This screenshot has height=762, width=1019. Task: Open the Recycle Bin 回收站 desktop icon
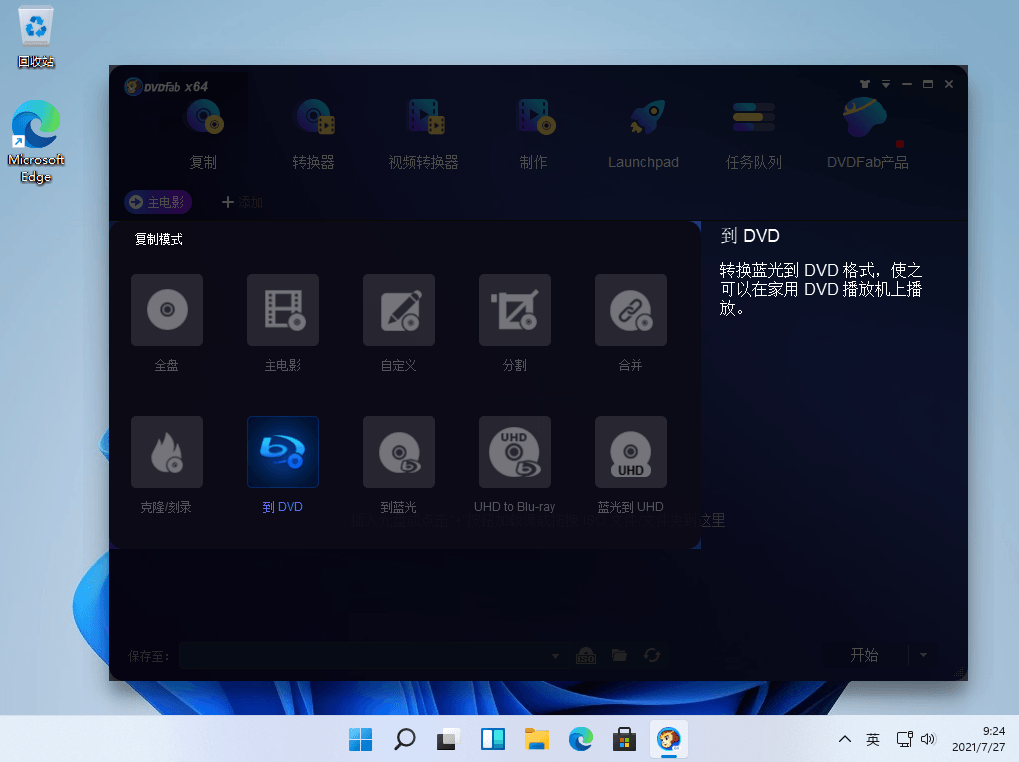36,37
